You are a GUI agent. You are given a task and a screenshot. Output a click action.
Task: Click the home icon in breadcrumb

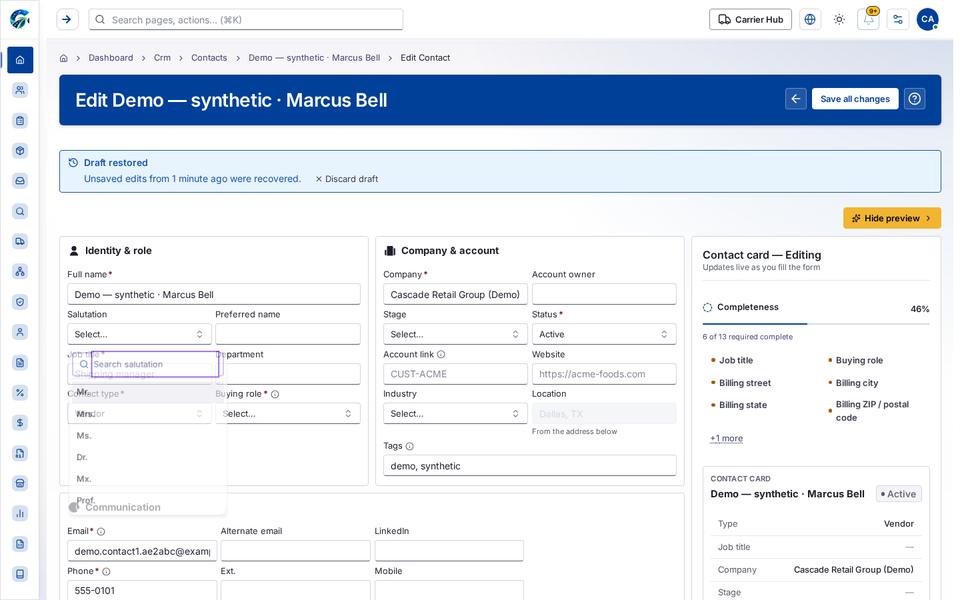point(64,58)
